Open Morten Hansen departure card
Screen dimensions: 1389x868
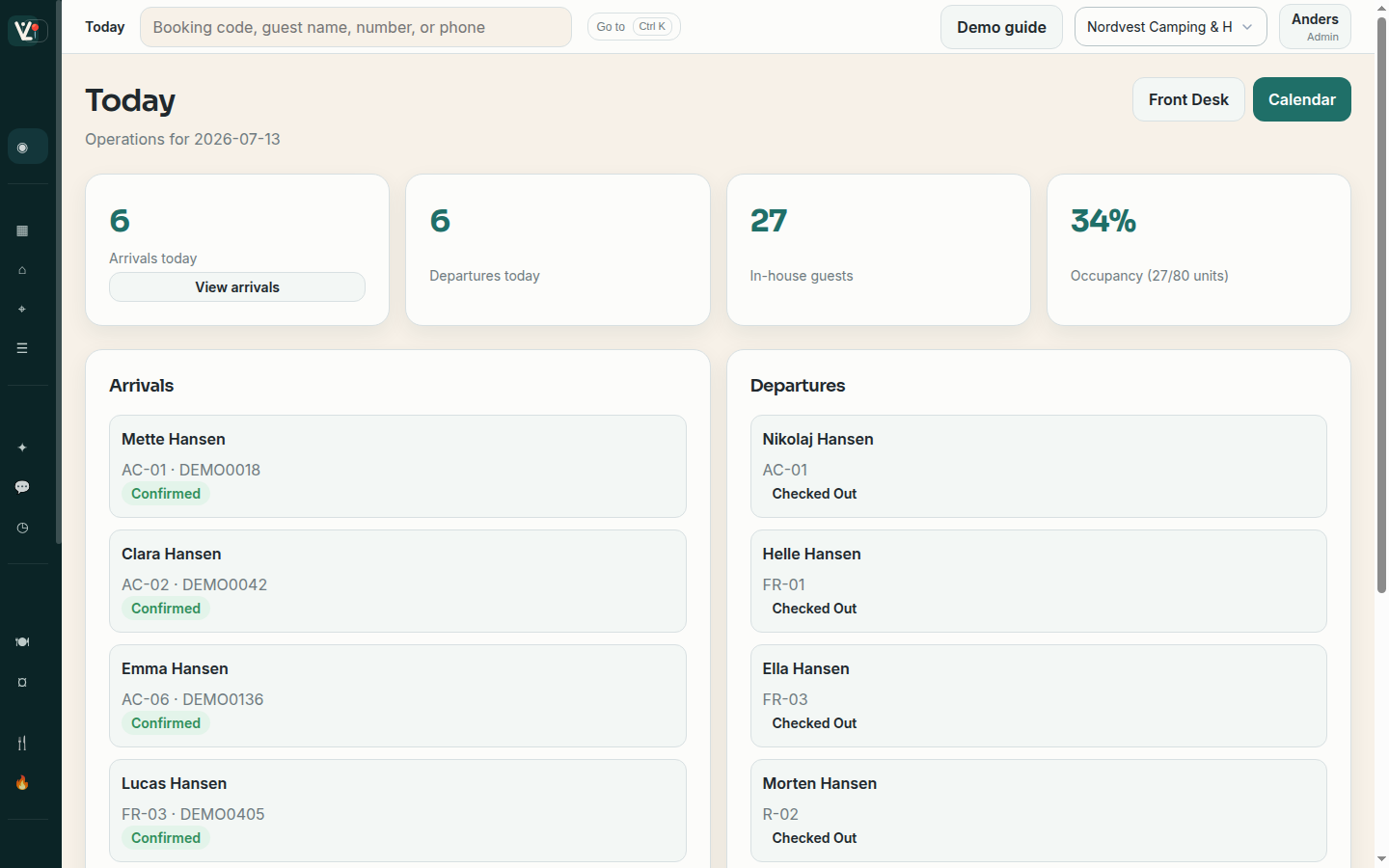(x=1038, y=811)
